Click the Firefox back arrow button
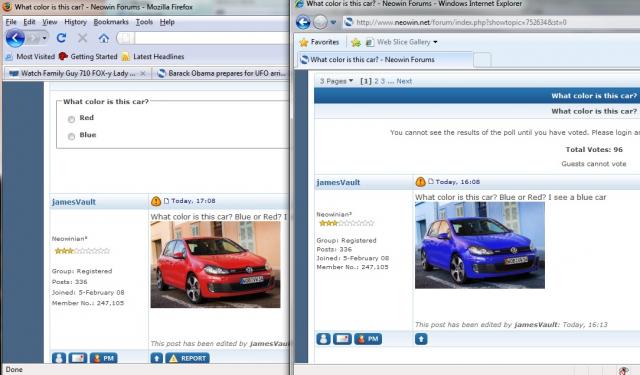 pyautogui.click(x=15, y=38)
